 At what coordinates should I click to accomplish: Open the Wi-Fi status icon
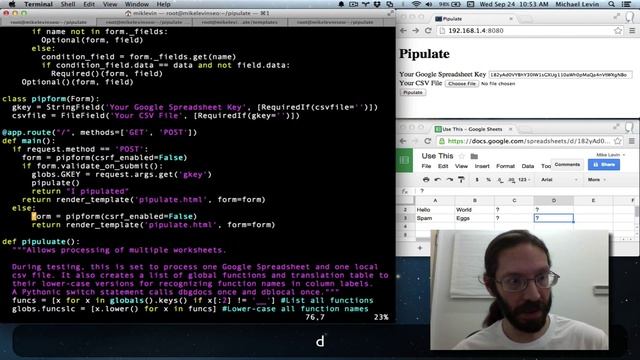416,4
